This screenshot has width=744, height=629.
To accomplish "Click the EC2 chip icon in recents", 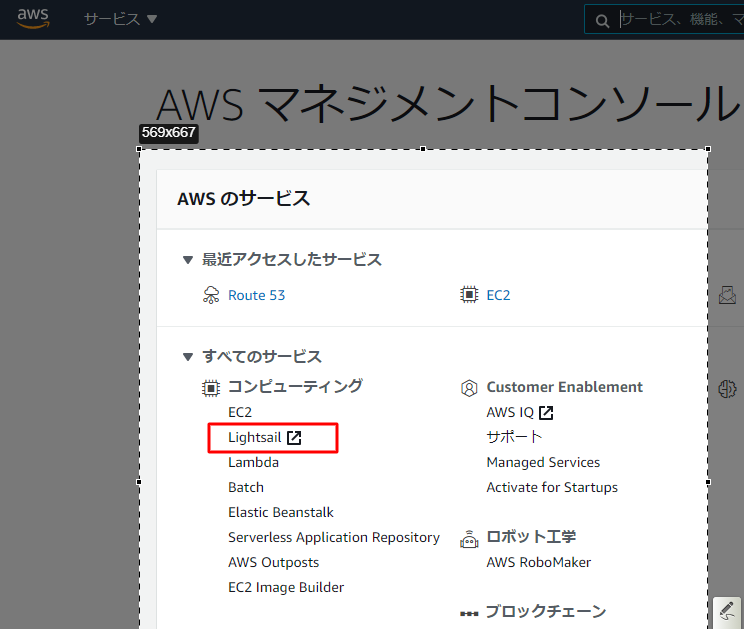I will pos(468,295).
